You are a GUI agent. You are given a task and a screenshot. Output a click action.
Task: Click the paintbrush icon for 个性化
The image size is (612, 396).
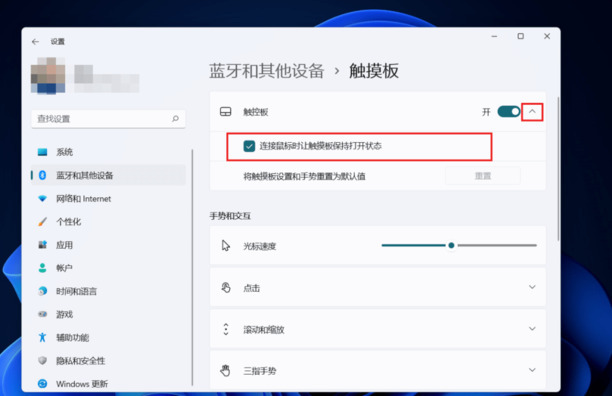43,222
